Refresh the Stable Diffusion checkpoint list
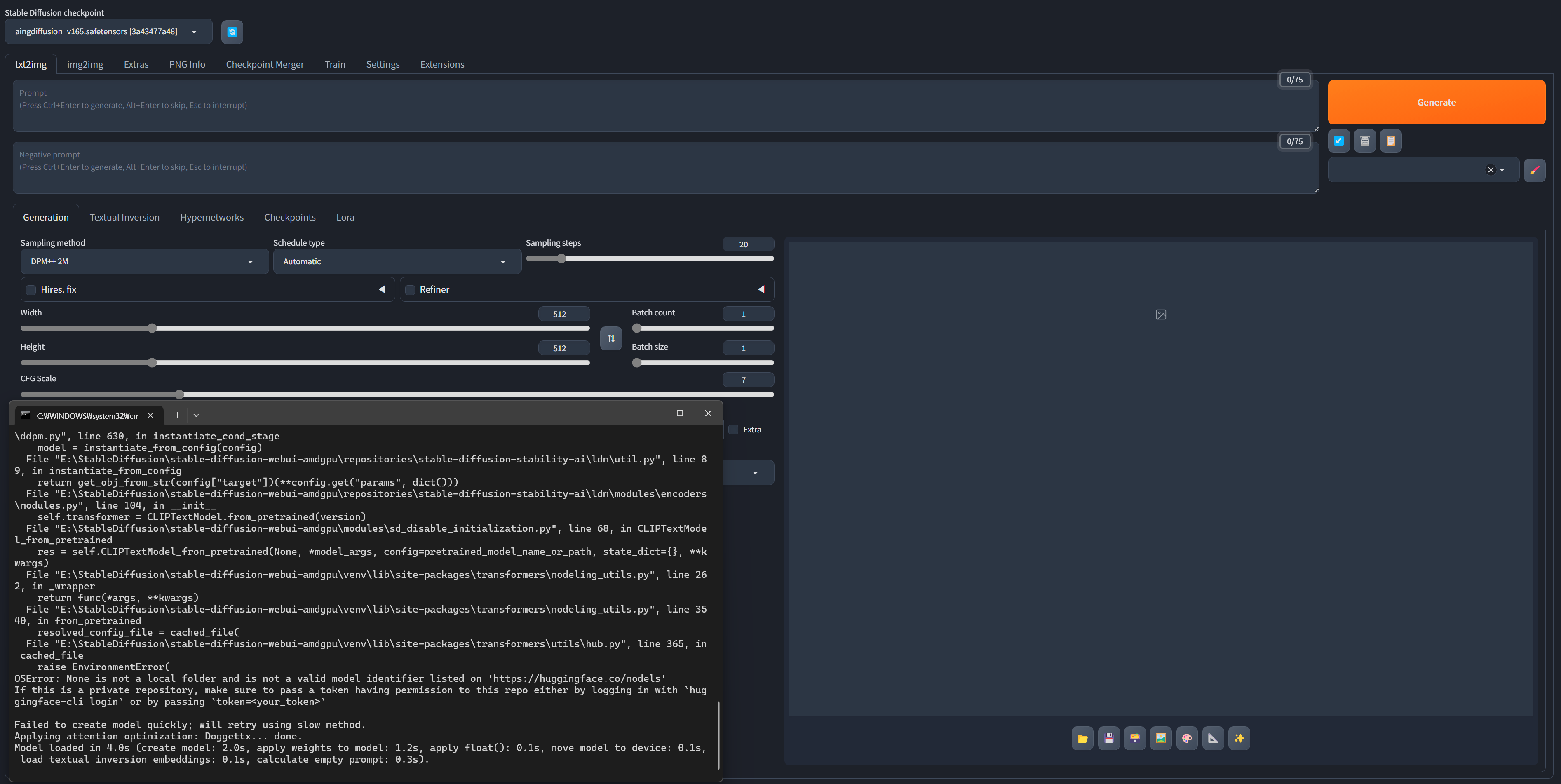 pyautogui.click(x=232, y=31)
